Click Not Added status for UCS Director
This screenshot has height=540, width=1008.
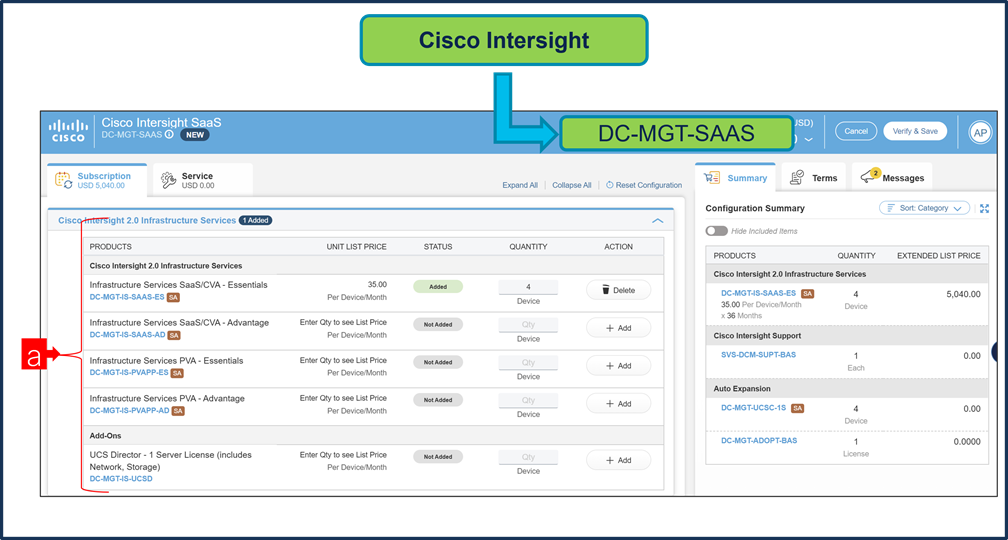click(438, 457)
